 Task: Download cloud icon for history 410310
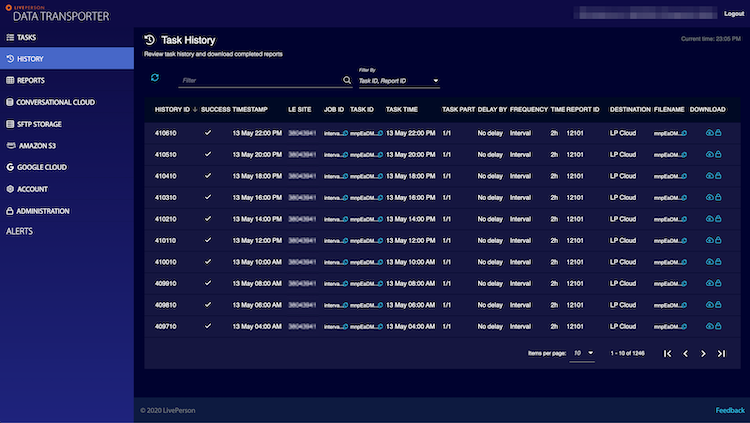click(709, 197)
